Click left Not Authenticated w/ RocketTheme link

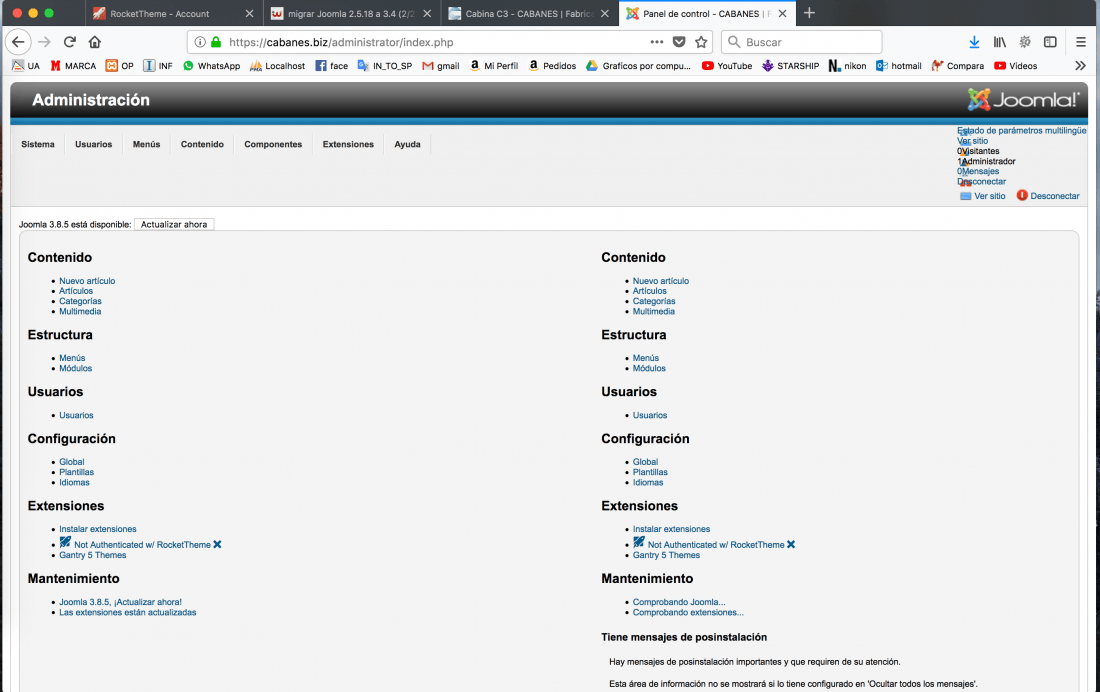142,545
